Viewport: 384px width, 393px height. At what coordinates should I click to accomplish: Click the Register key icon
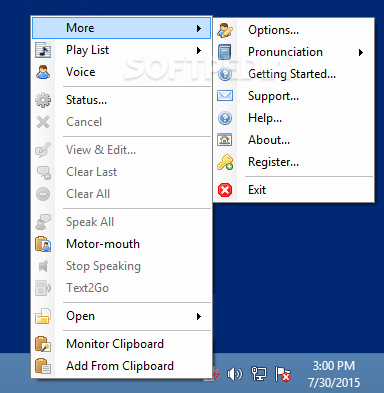click(225, 162)
